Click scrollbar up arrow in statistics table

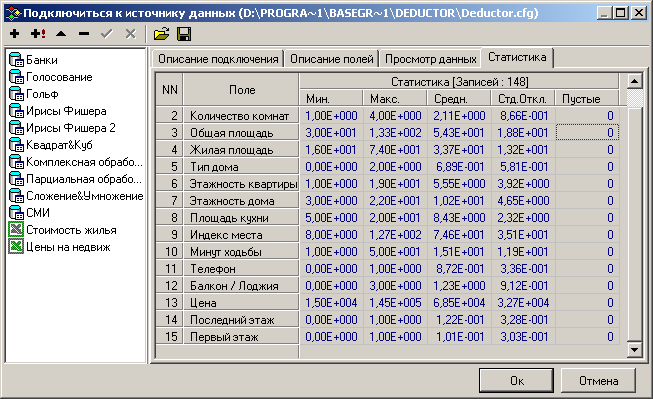(634, 81)
